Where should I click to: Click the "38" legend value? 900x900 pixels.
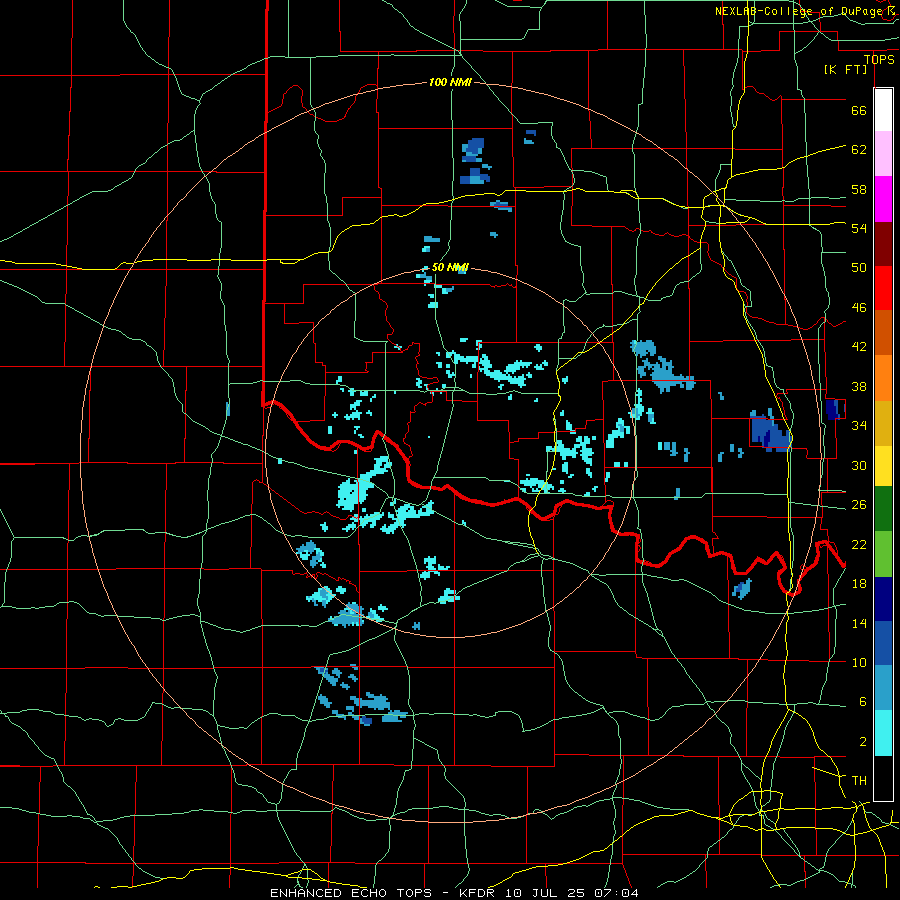(x=859, y=386)
